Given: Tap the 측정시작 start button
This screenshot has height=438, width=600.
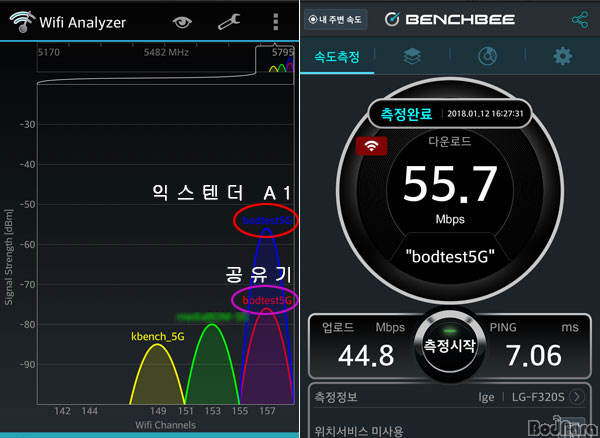Looking at the screenshot, I should tap(450, 346).
